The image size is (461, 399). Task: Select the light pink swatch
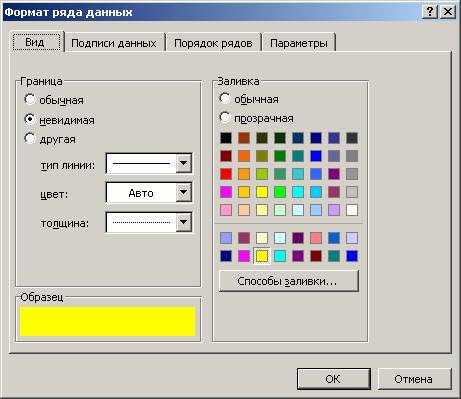[x=226, y=210]
